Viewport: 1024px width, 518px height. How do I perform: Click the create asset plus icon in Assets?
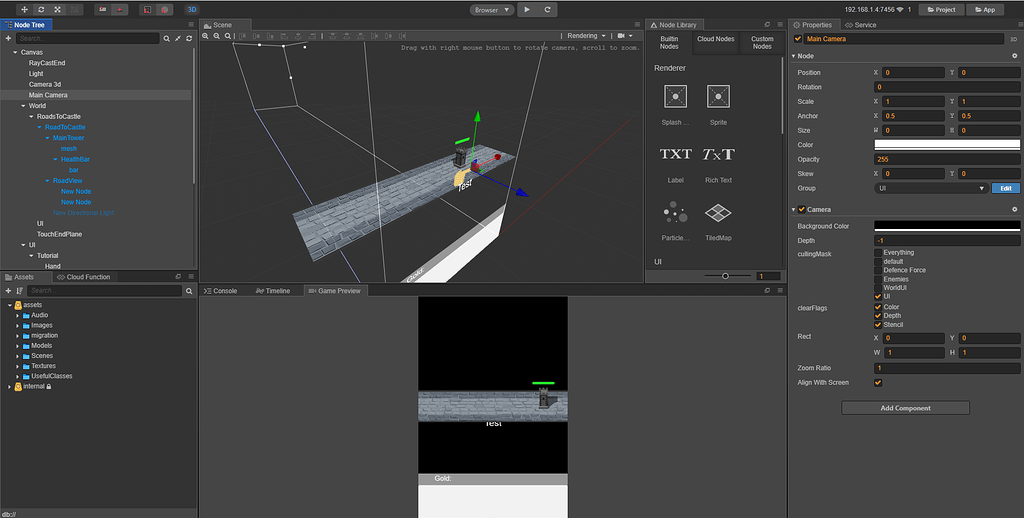click(x=8, y=291)
